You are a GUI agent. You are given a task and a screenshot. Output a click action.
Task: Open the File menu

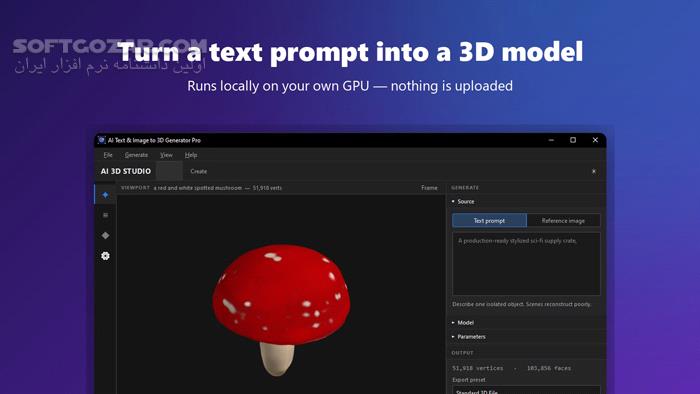tap(108, 155)
